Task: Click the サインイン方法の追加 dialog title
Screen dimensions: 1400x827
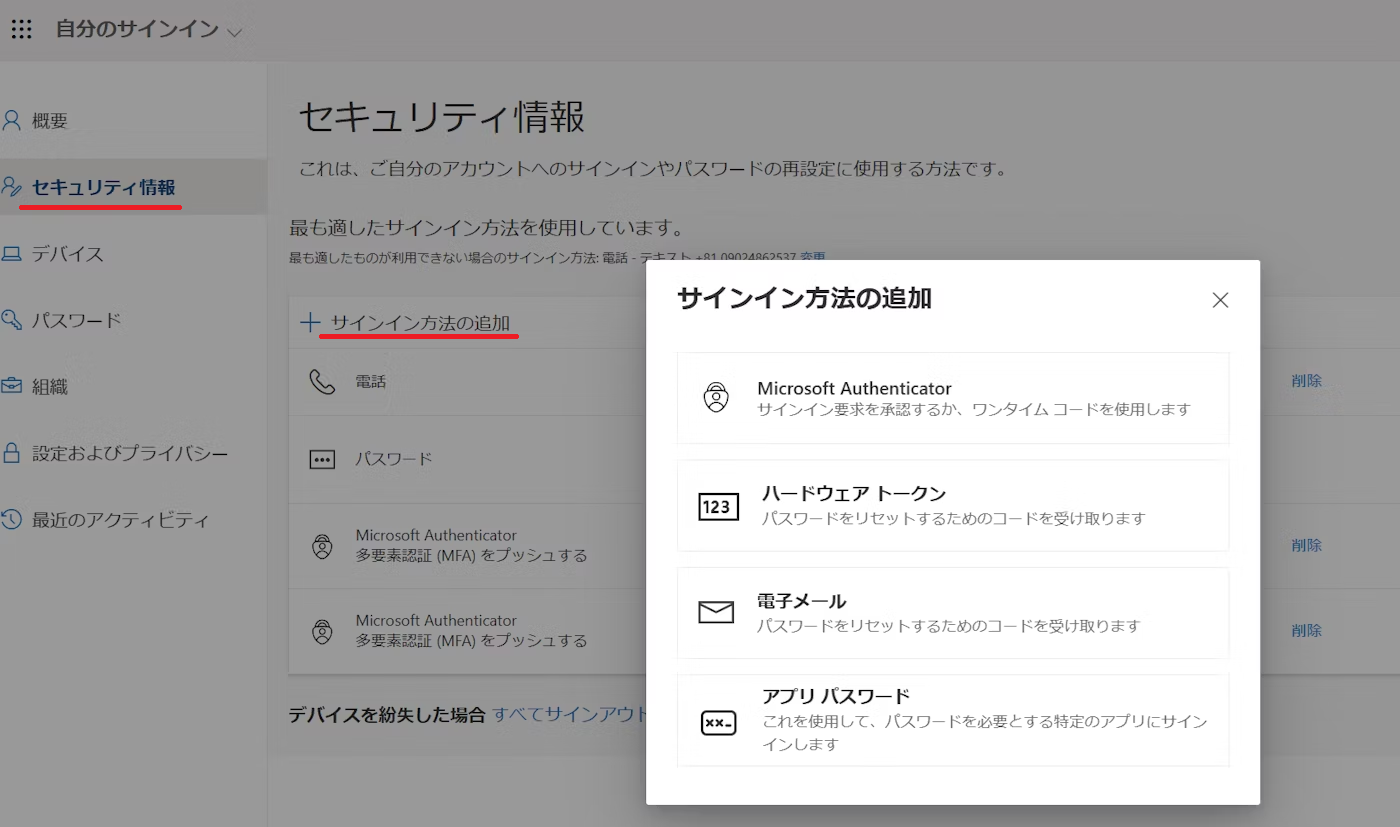Action: pos(804,298)
